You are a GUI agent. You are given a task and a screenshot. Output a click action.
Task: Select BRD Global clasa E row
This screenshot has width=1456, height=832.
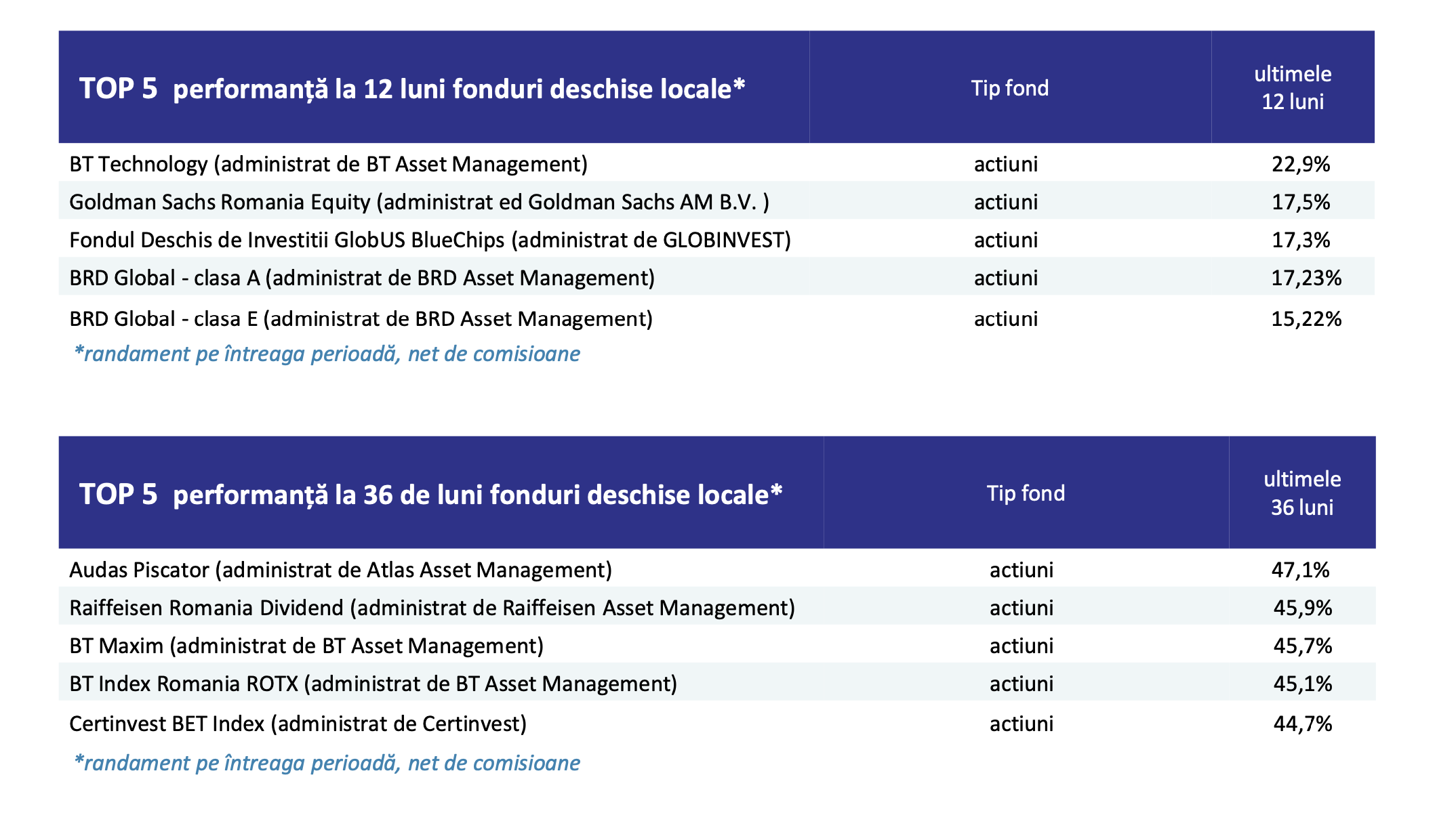pyautogui.click(x=716, y=318)
